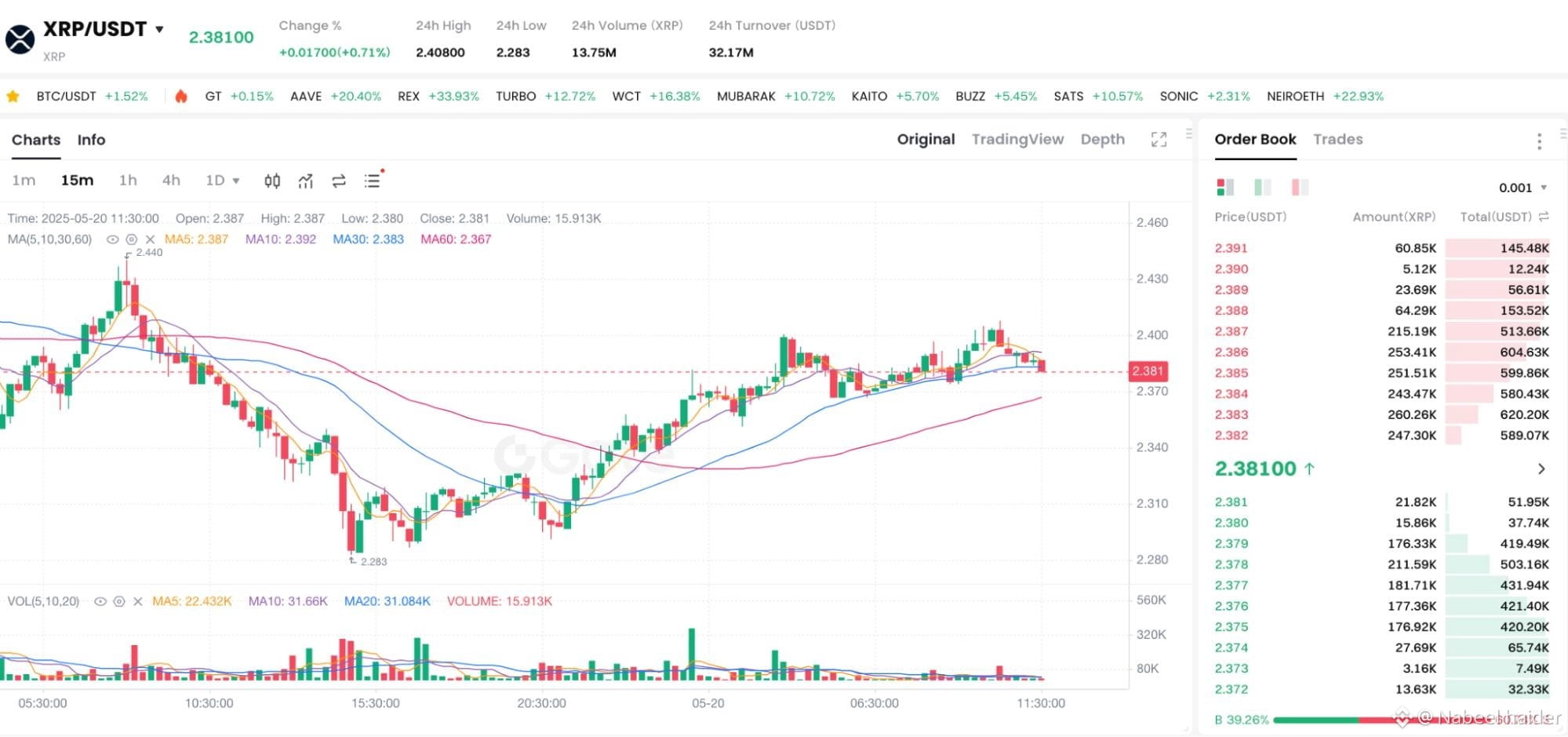
Task: Open the XRP/USDT pair selector dropdown
Action: point(159,29)
